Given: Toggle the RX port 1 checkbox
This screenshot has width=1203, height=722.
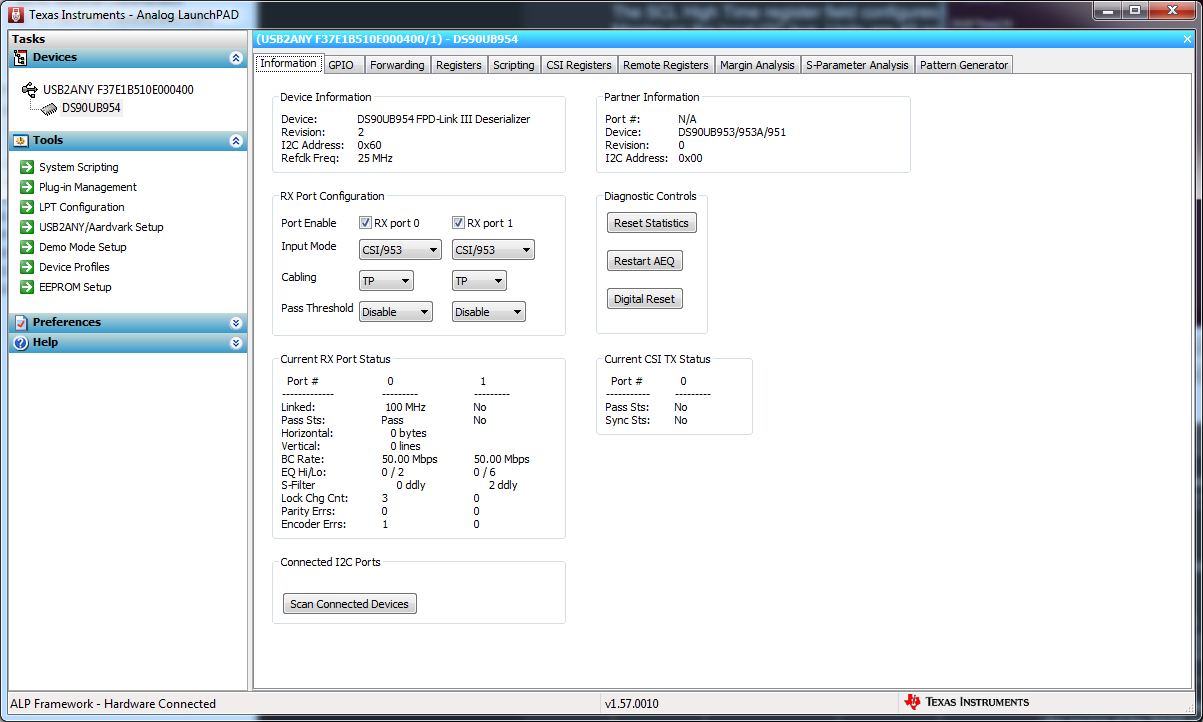Looking at the screenshot, I should pos(459,223).
